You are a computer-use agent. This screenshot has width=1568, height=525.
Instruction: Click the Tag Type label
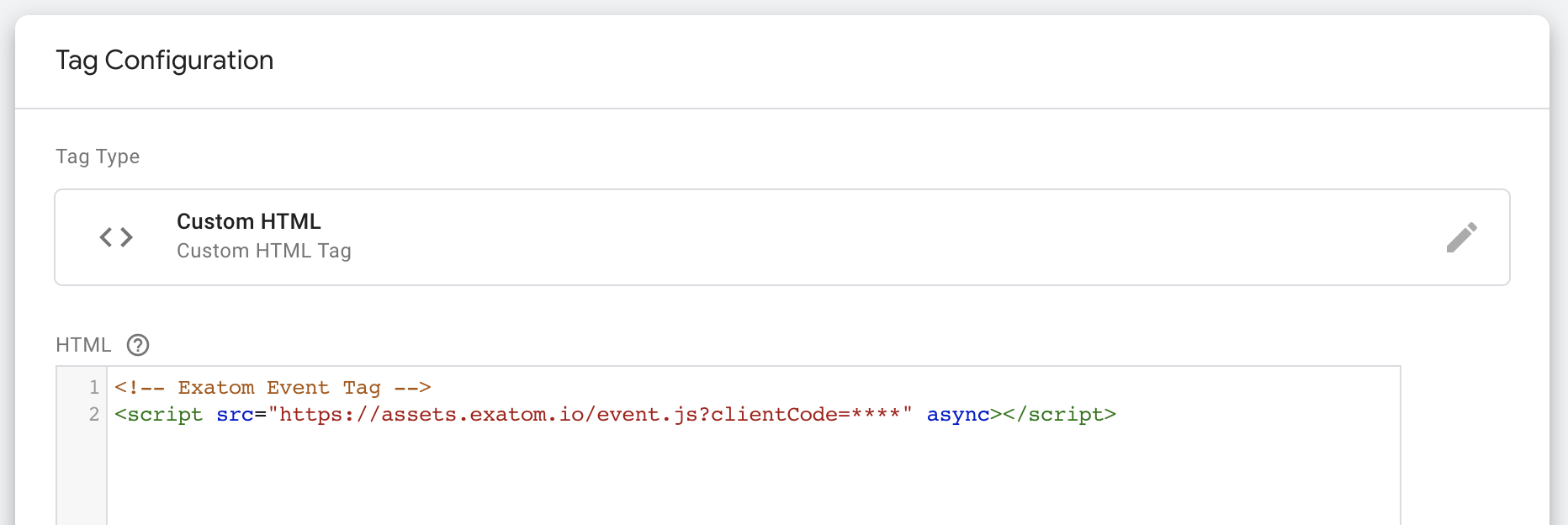coord(98,156)
